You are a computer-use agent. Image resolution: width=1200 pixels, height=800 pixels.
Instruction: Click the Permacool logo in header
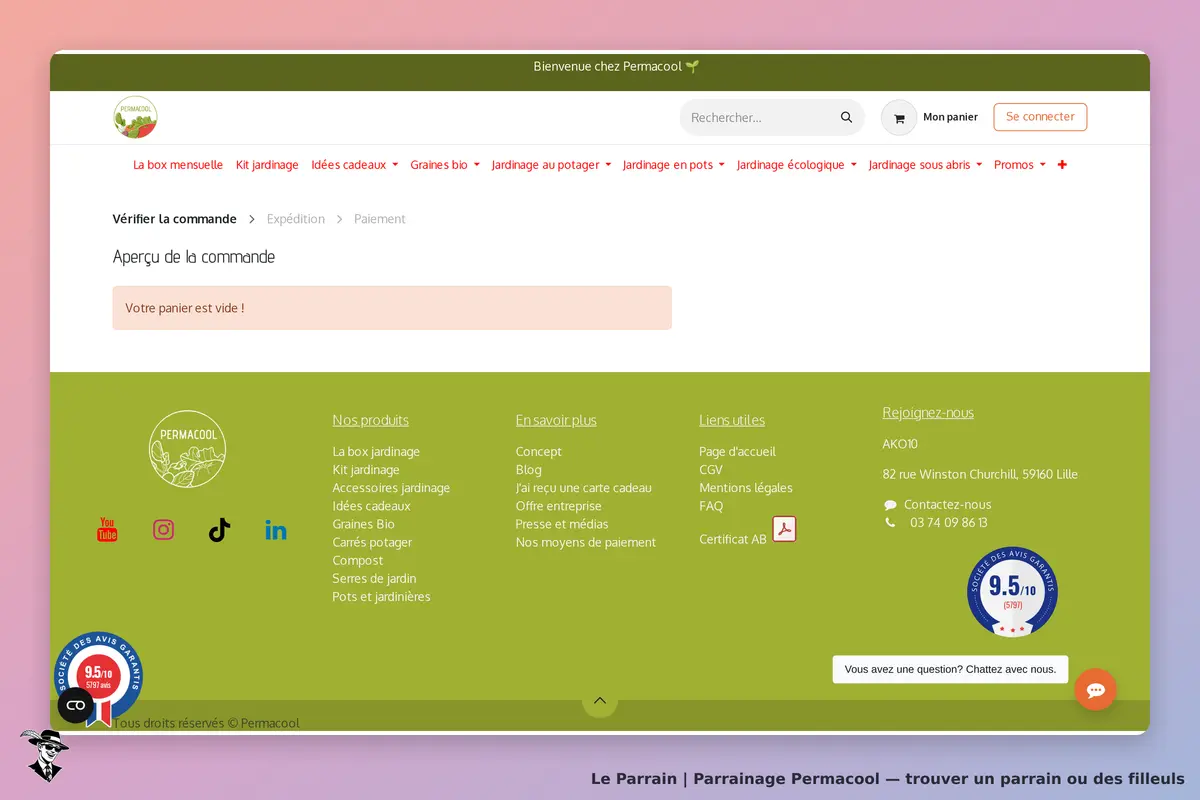pos(135,117)
